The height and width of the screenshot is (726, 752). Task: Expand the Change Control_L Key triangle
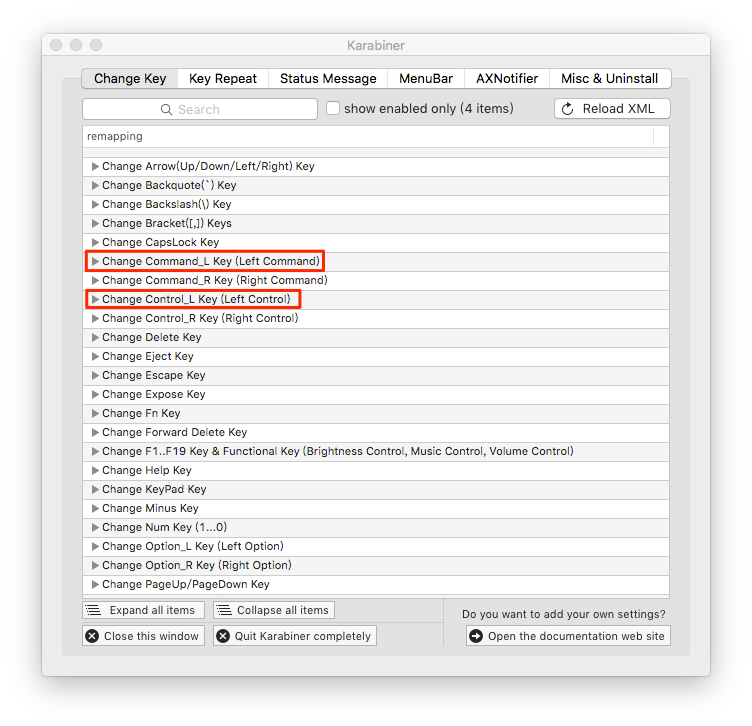pyautogui.click(x=95, y=299)
